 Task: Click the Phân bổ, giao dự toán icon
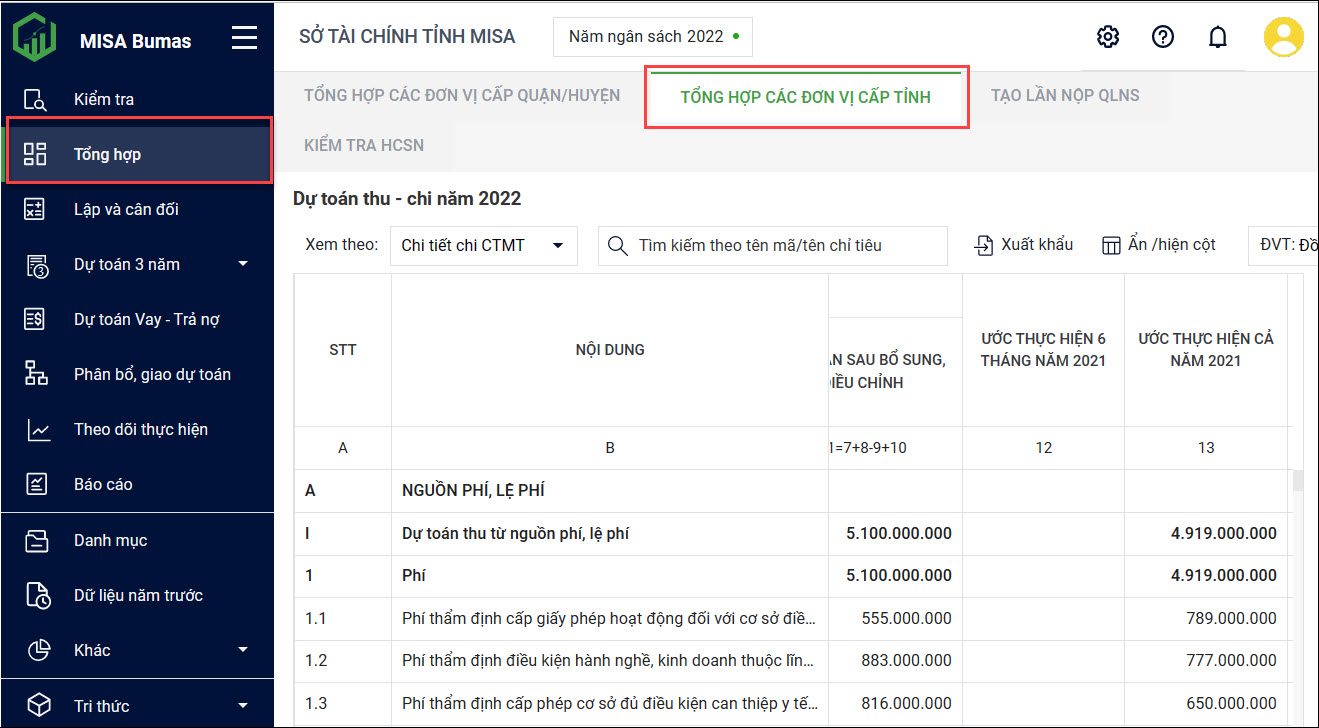[36, 374]
